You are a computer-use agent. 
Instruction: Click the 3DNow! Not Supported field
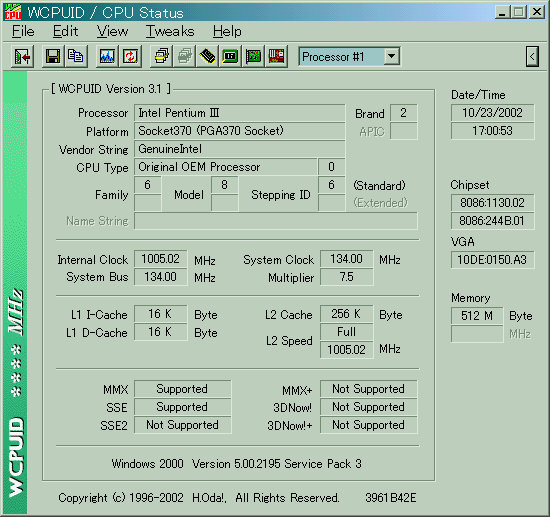[368, 407]
